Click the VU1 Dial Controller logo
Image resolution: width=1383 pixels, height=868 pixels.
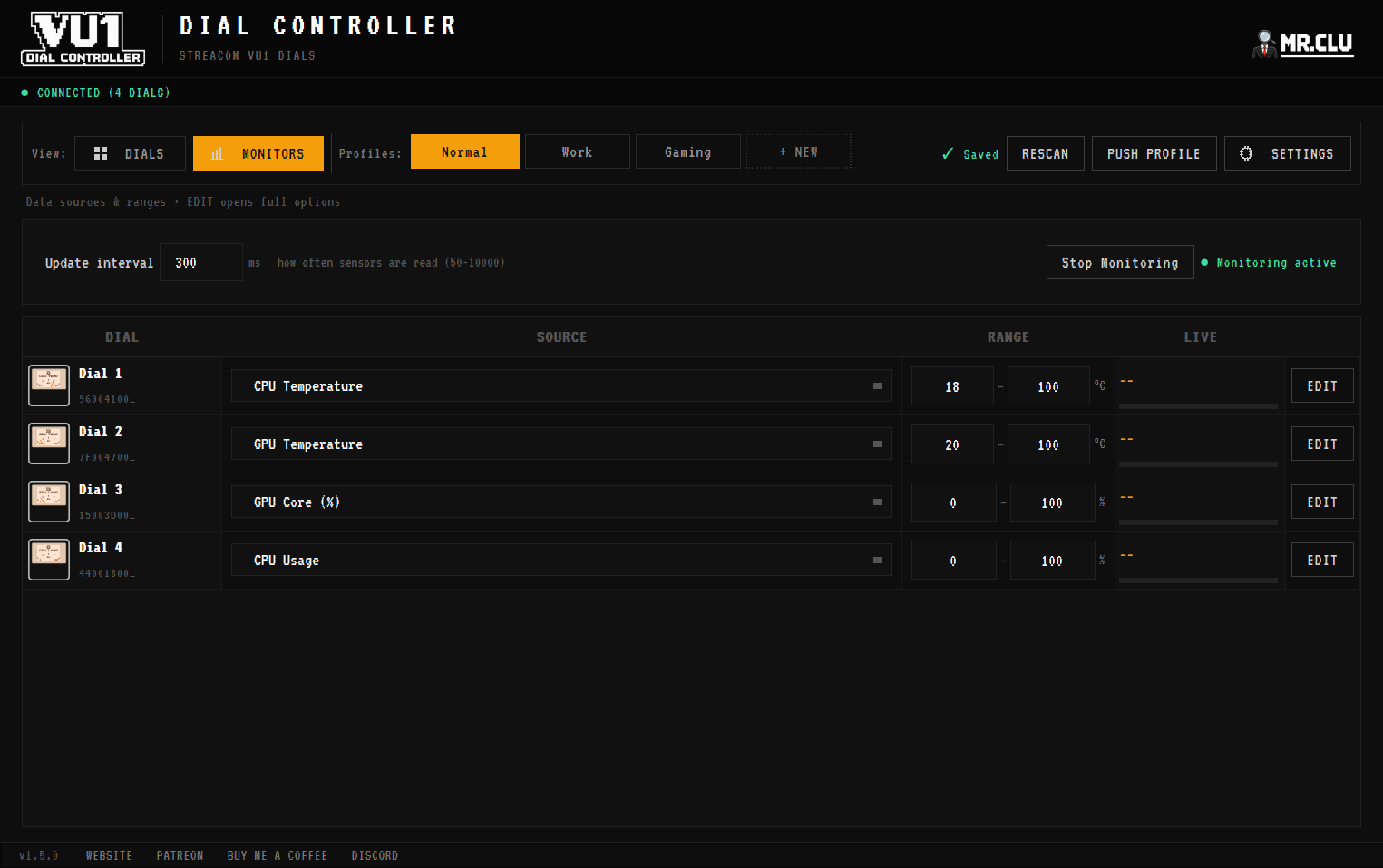[x=83, y=39]
